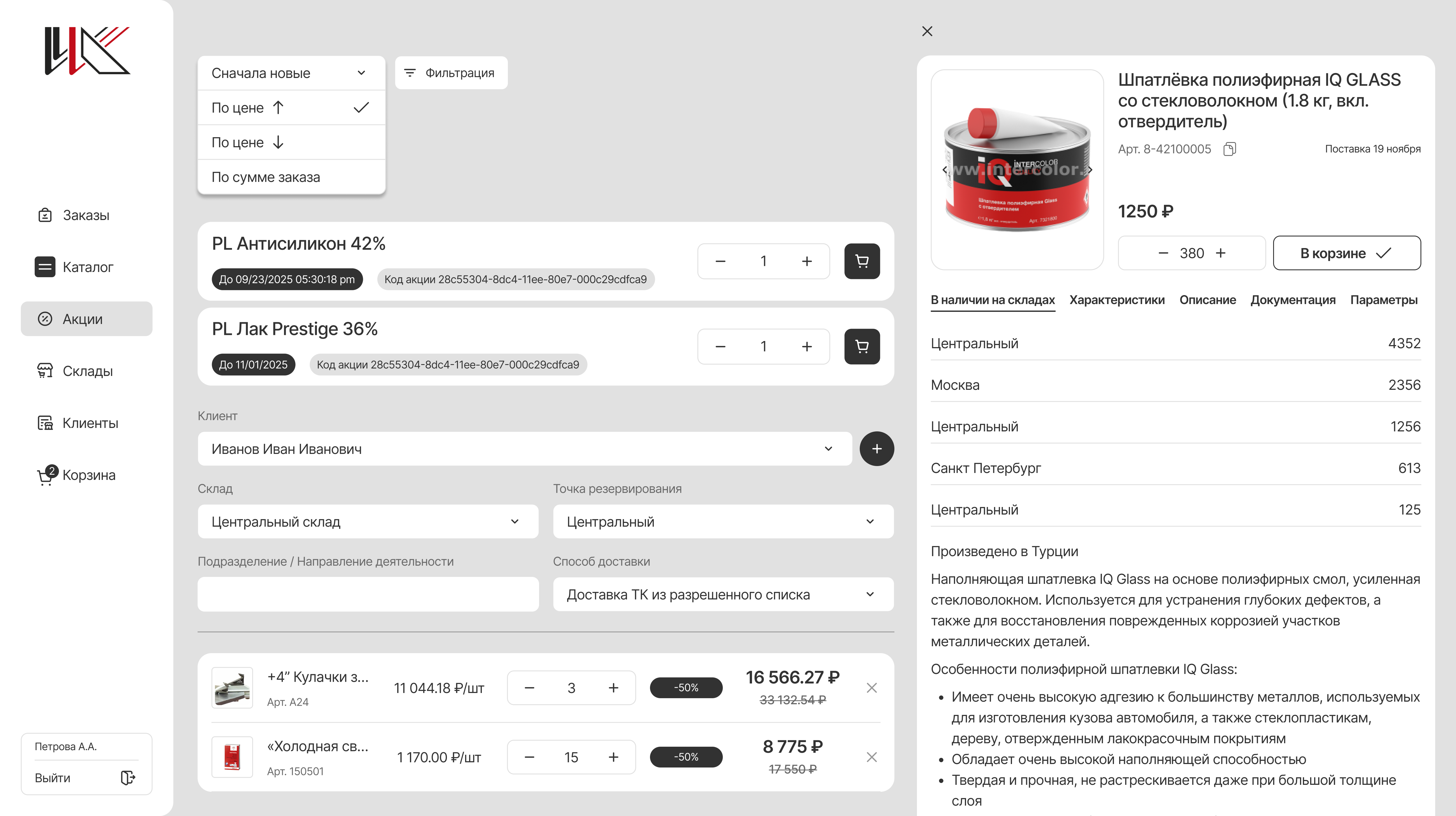
Task: Remove Кулачки item from the cart list
Action: [871, 688]
